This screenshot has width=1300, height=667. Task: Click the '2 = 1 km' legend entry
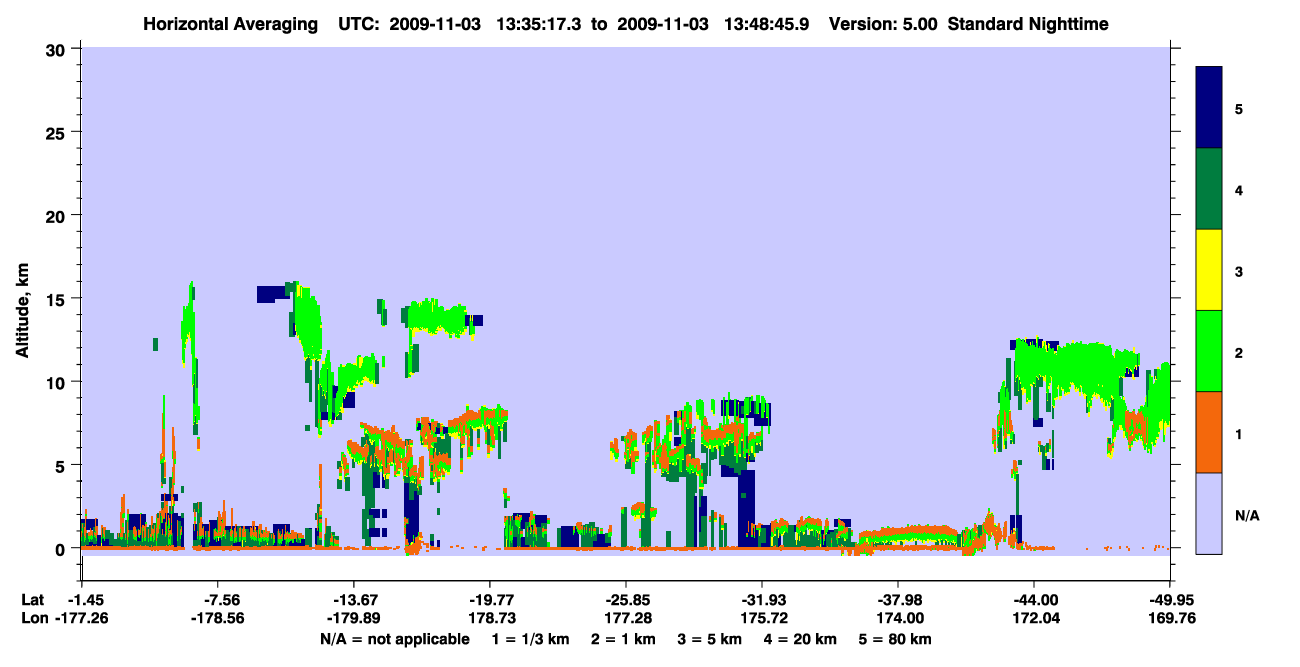(x=623, y=639)
